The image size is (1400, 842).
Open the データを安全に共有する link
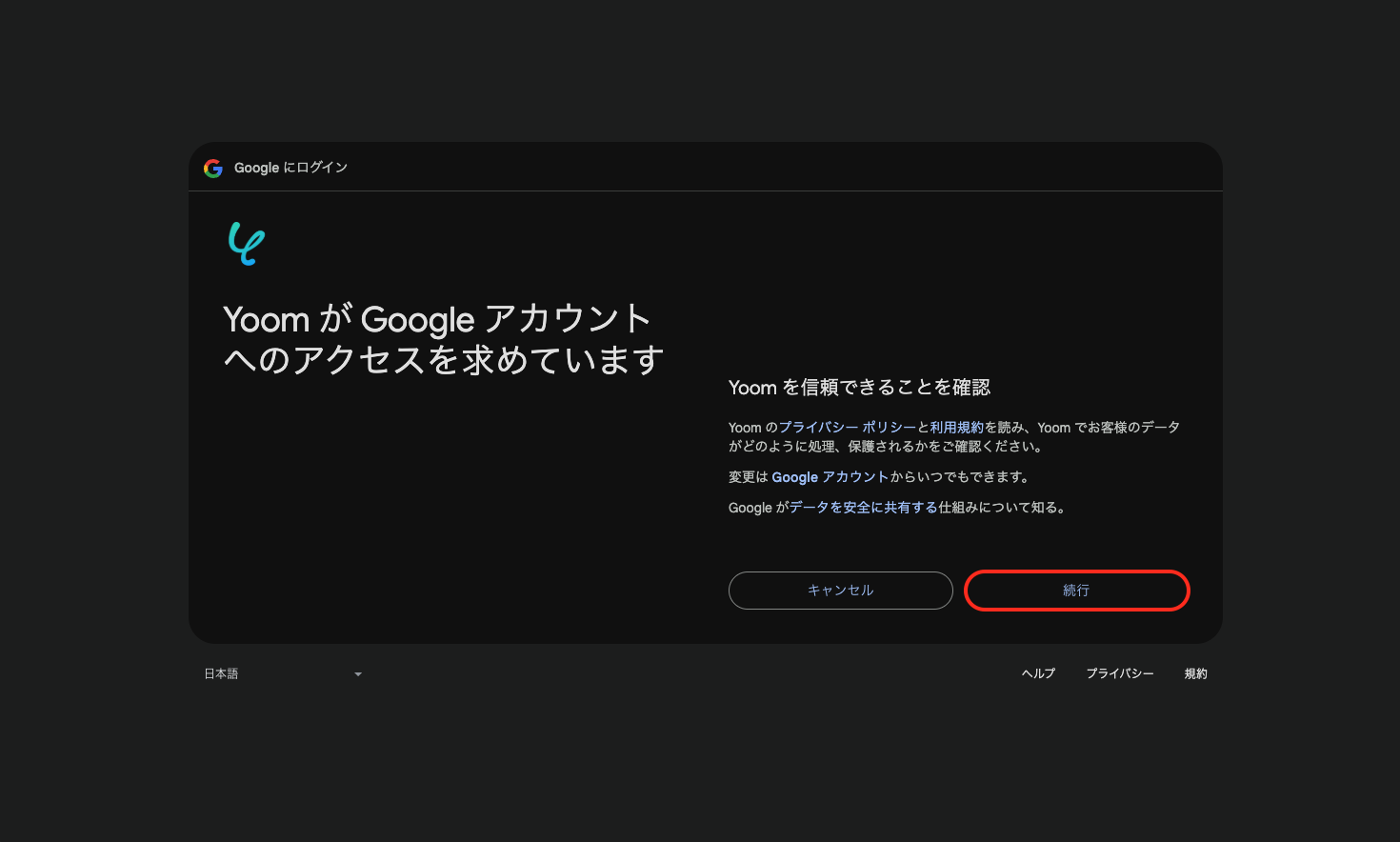pyautogui.click(x=863, y=508)
